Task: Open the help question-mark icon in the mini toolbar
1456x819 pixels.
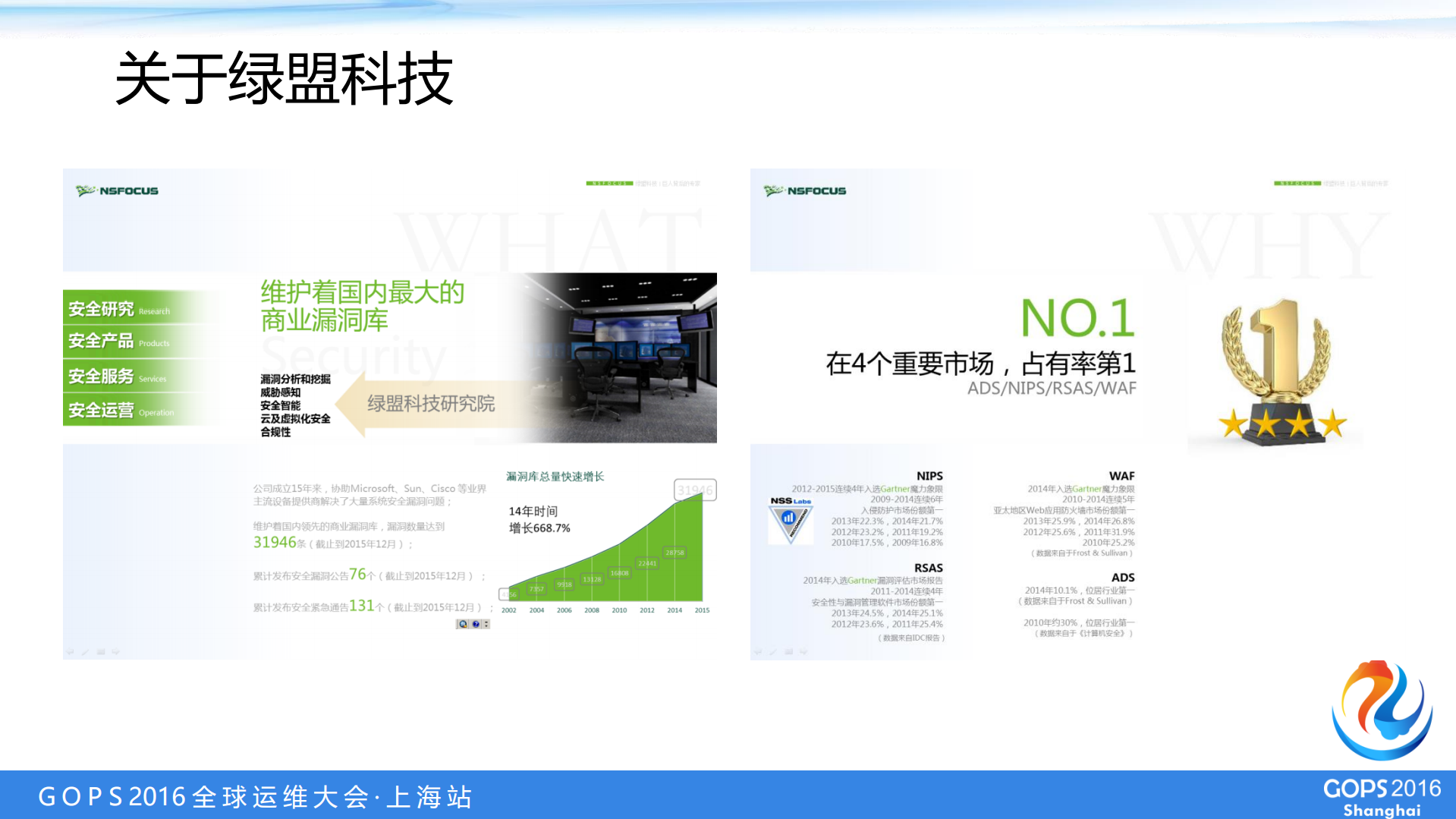Action: [476, 624]
